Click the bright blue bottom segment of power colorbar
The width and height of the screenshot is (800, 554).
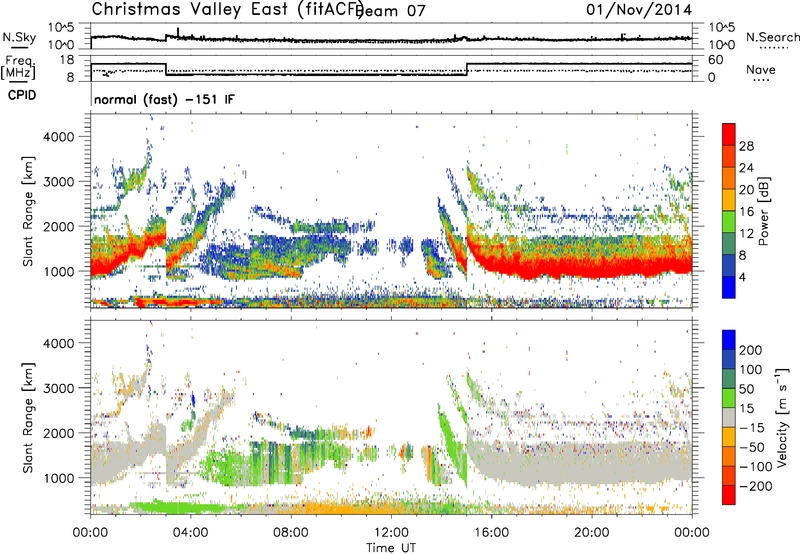(x=729, y=287)
